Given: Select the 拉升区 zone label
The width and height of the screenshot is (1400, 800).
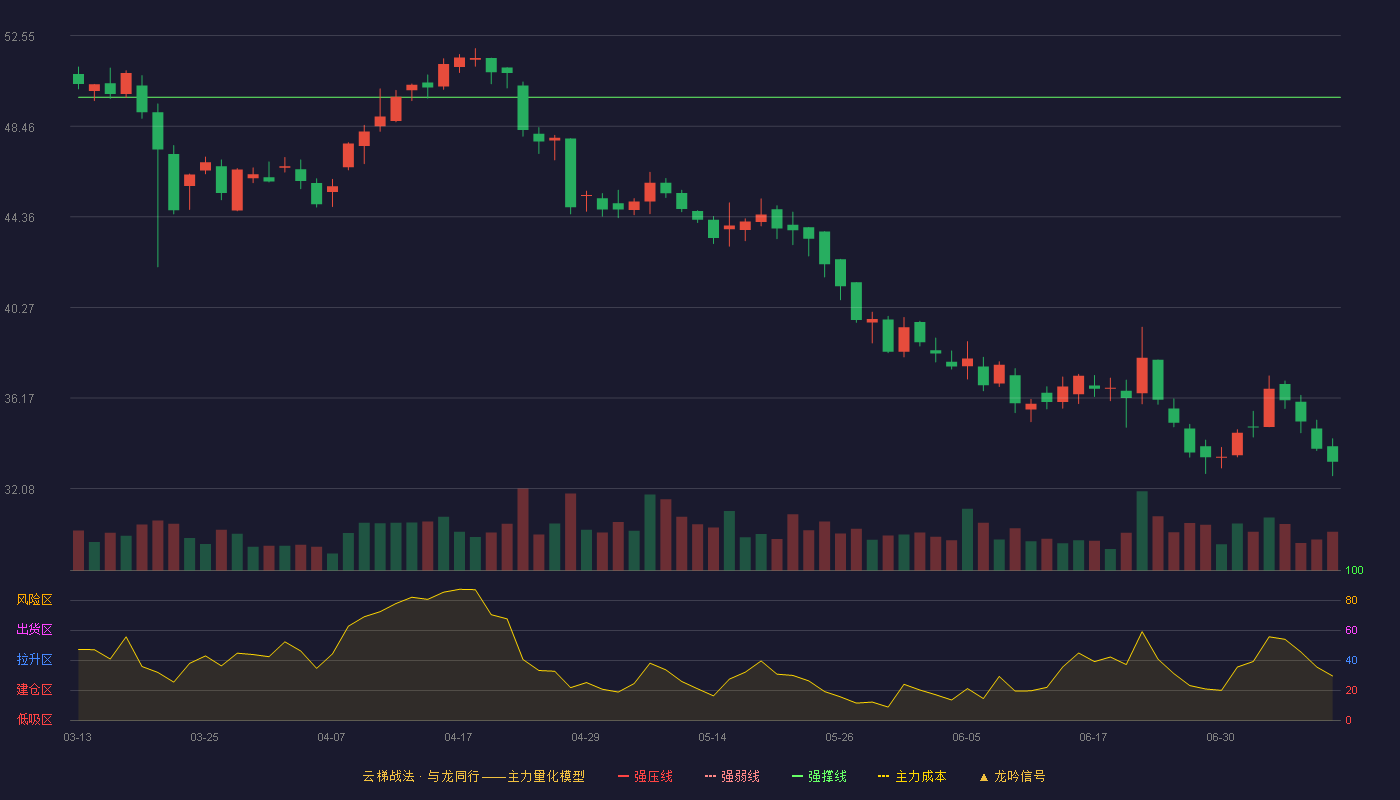Looking at the screenshot, I should 34,660.
